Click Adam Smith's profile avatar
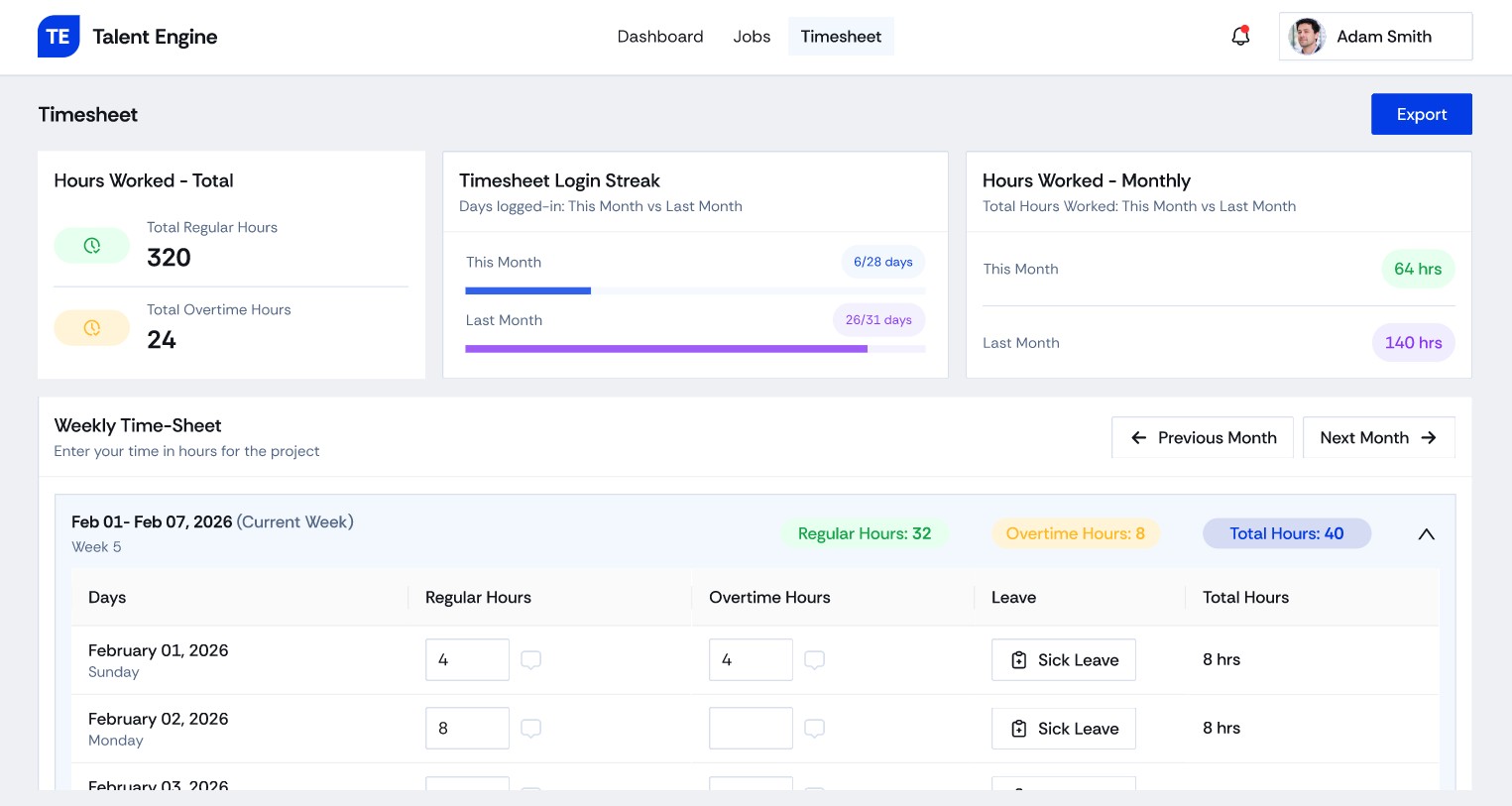1512x806 pixels. click(x=1307, y=37)
